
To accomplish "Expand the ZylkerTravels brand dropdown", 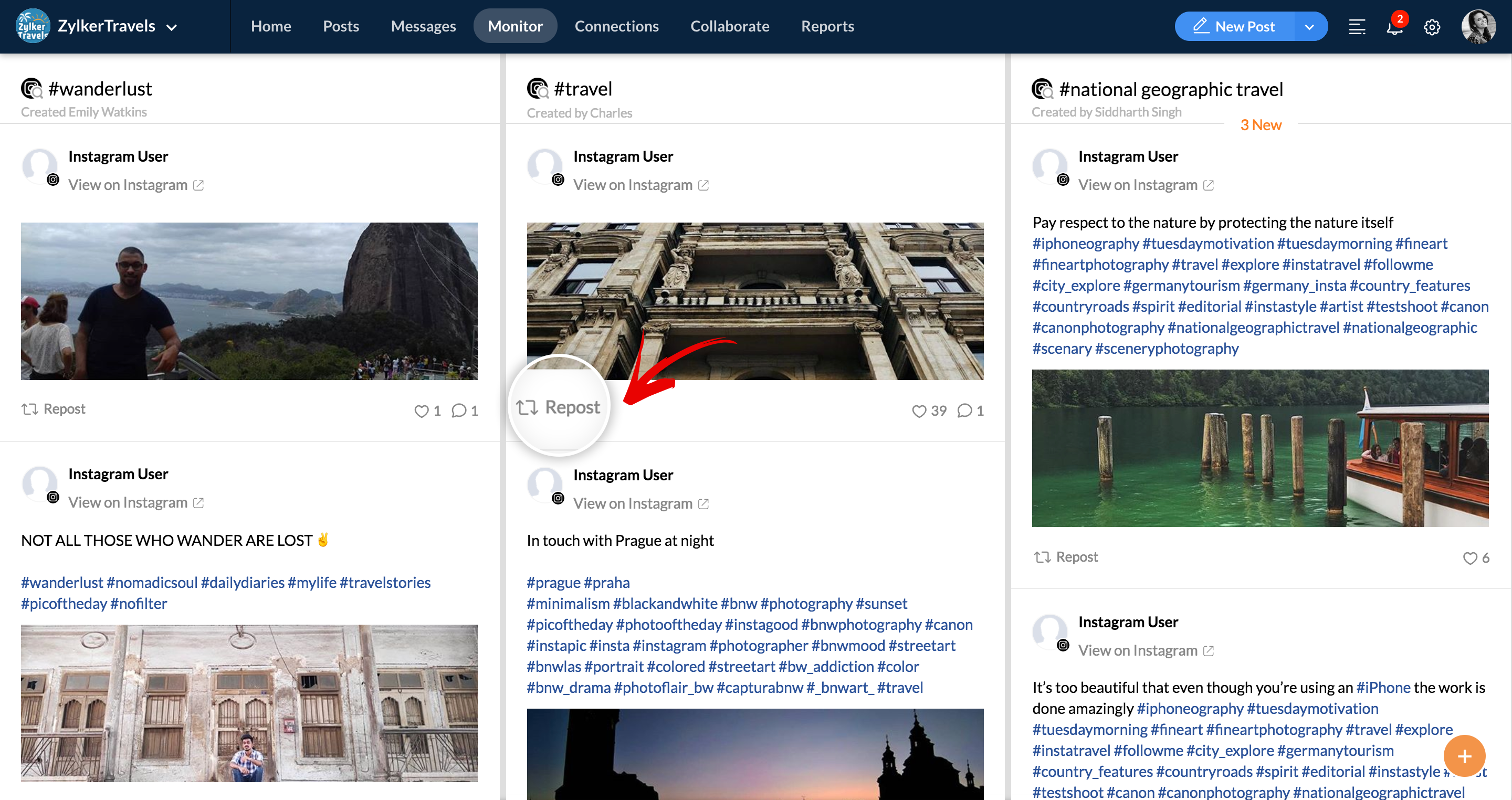I will [x=171, y=27].
